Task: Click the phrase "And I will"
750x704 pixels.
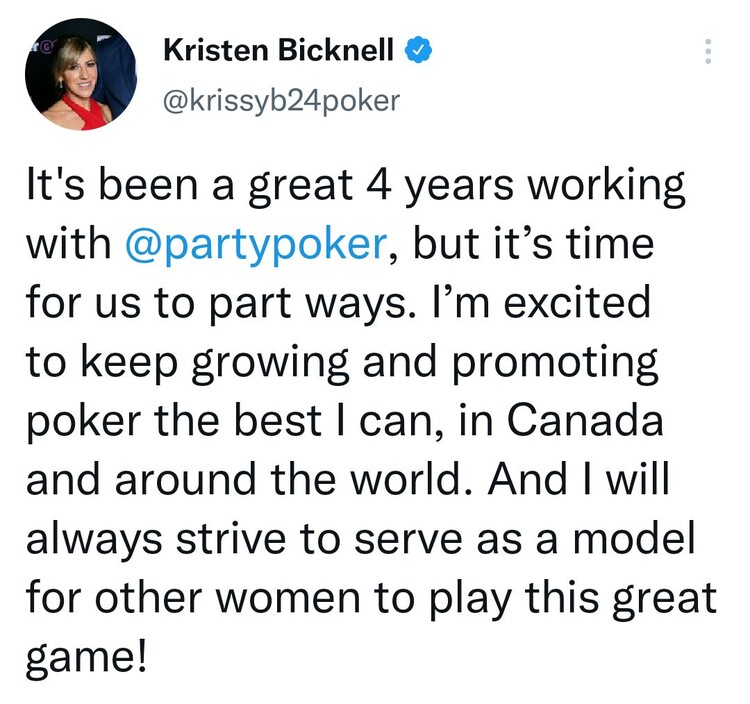Action: [x=578, y=479]
